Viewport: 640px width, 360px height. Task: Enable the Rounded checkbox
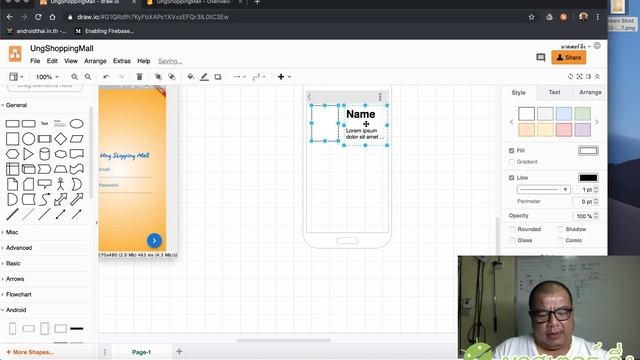pyautogui.click(x=512, y=229)
